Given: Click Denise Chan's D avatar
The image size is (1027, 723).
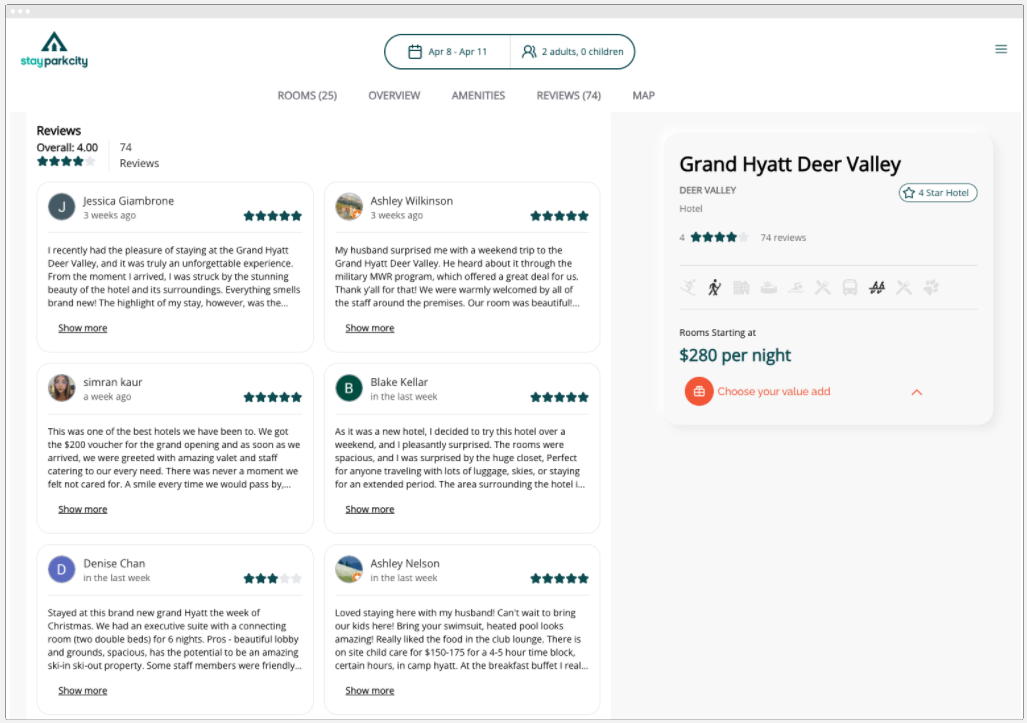Looking at the screenshot, I should pyautogui.click(x=62, y=570).
